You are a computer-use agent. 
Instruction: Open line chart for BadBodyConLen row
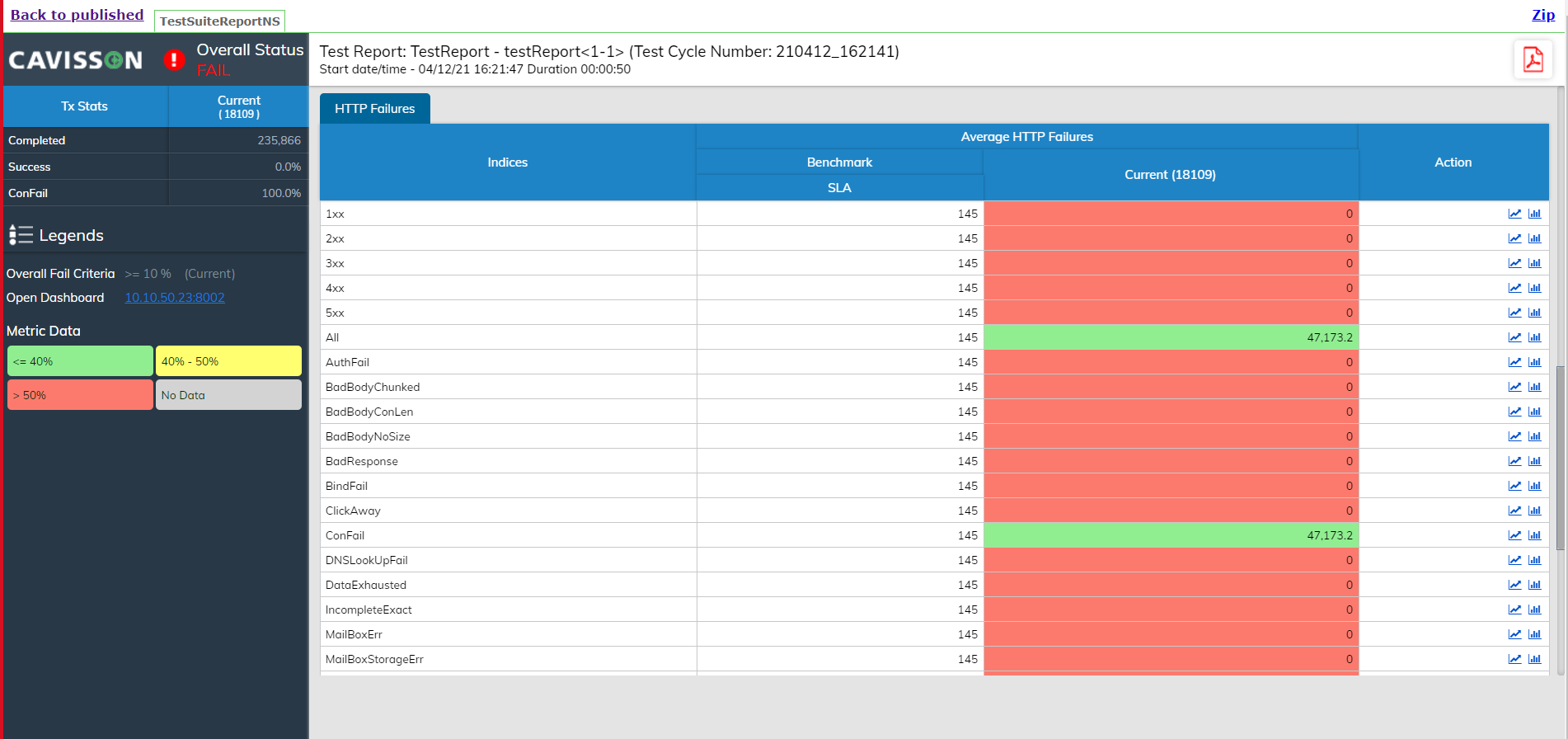(1514, 412)
